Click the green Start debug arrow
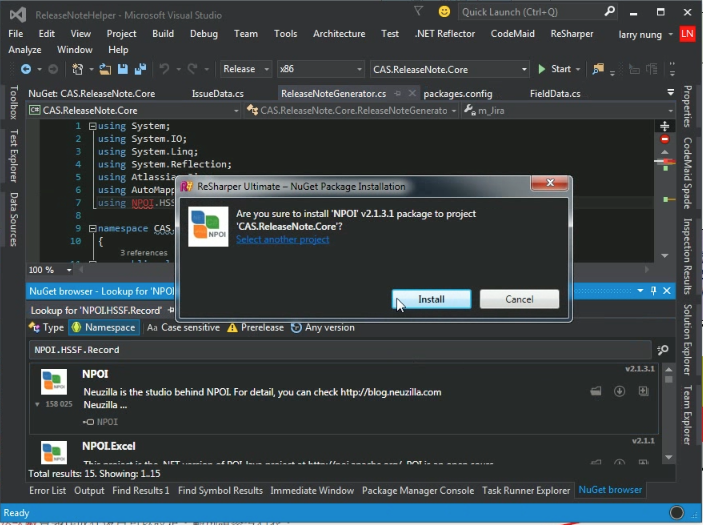 coord(542,69)
